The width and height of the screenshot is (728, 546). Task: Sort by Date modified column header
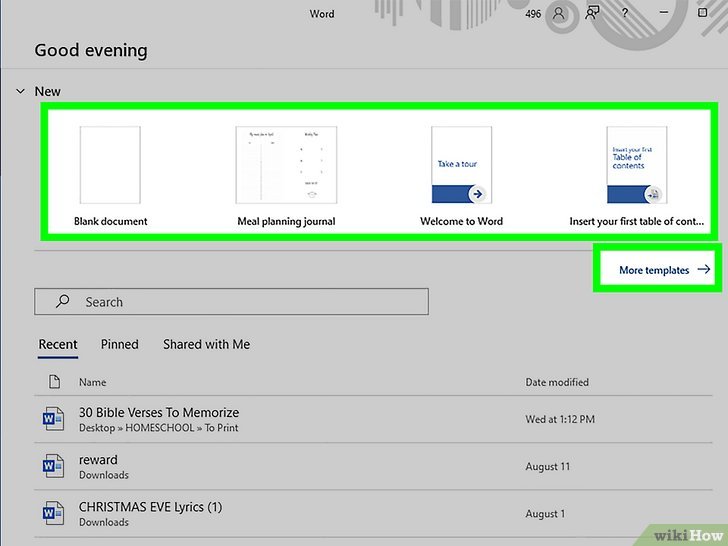click(557, 382)
